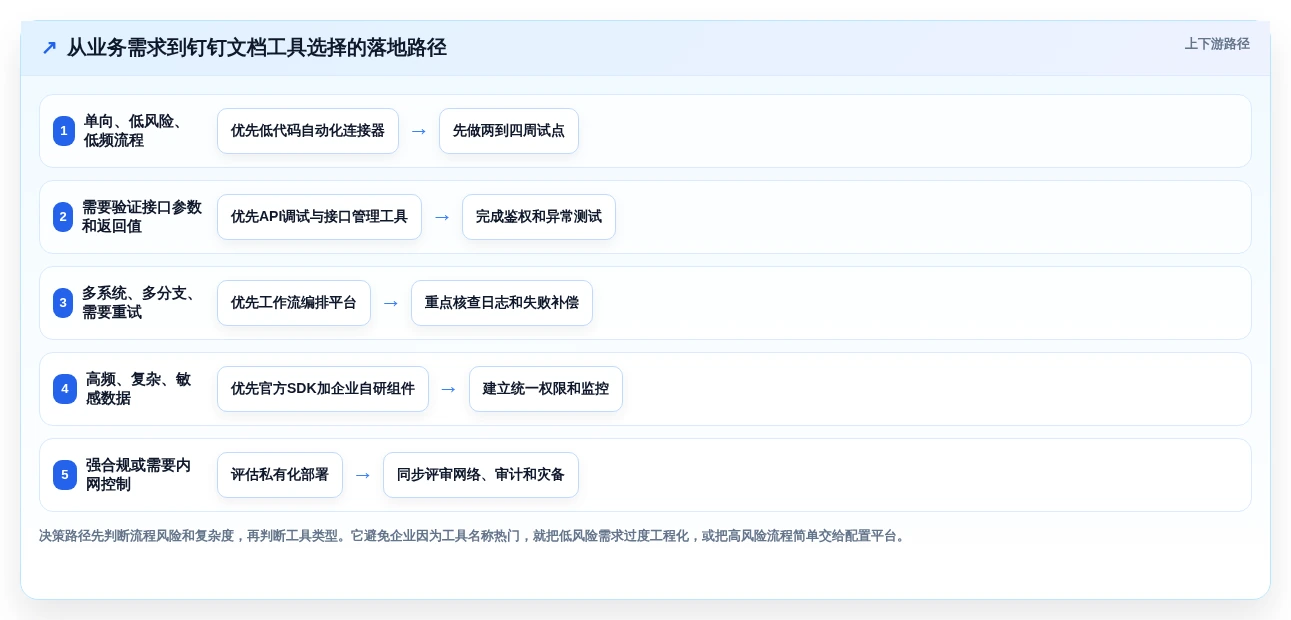This screenshot has width=1291, height=620.
Task: Select 单向、低风险、低频流程 label
Action: [135, 131]
